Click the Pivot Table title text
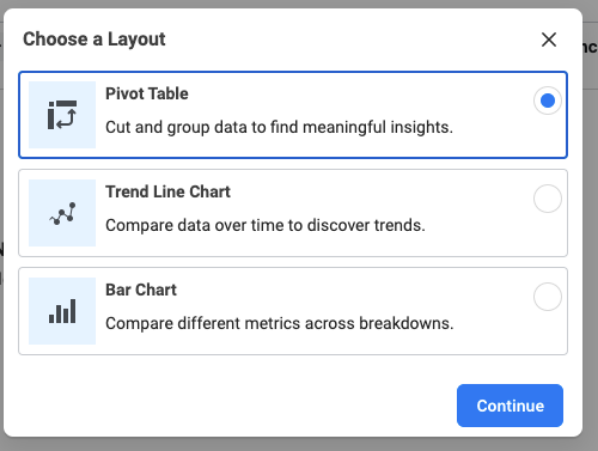Screen dimensions: 598x451 coord(147,94)
